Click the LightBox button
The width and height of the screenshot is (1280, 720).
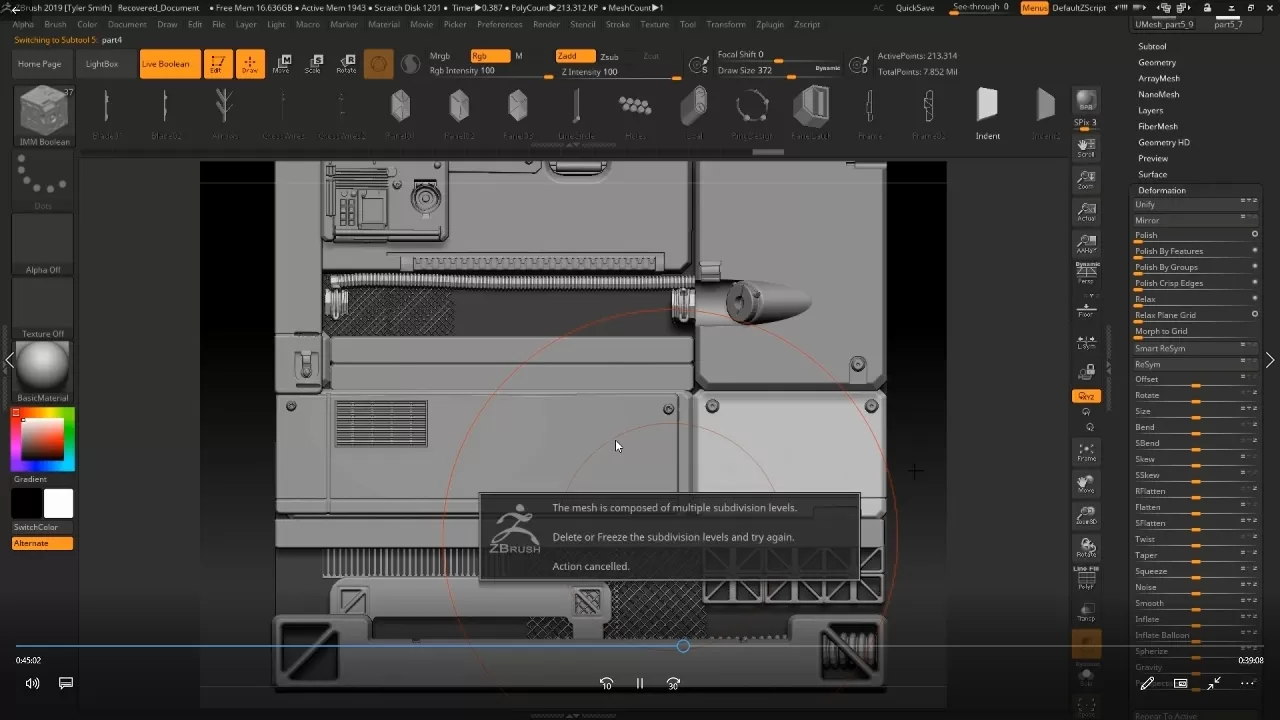pos(101,64)
